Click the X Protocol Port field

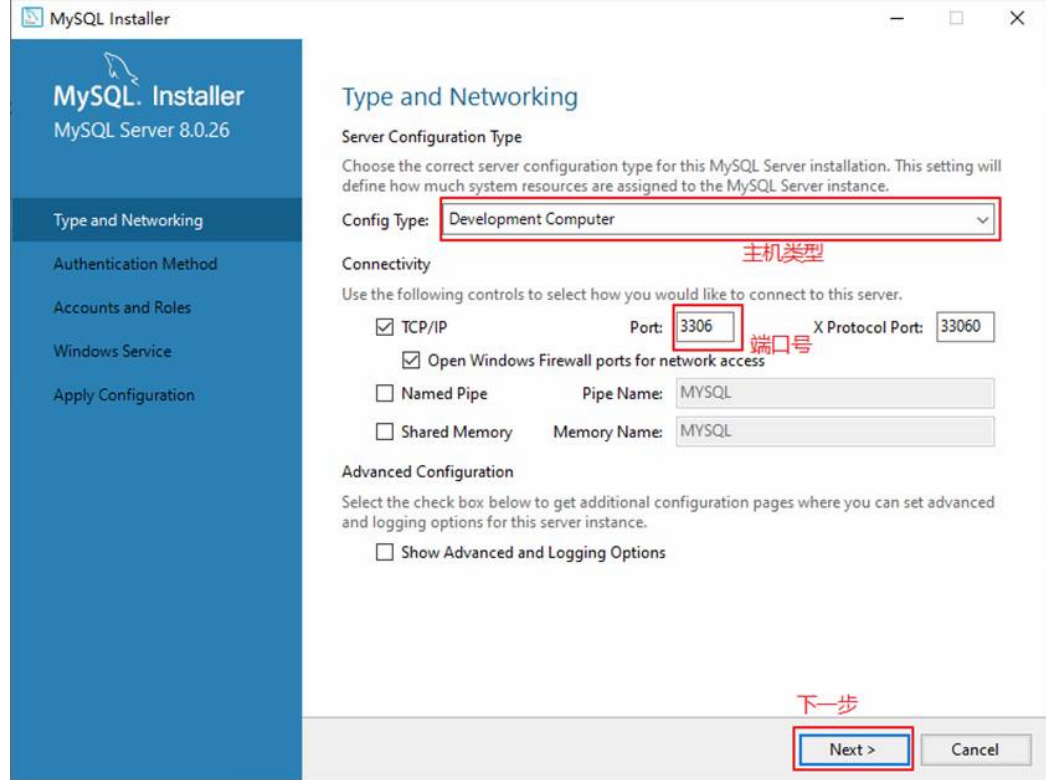[x=965, y=326]
